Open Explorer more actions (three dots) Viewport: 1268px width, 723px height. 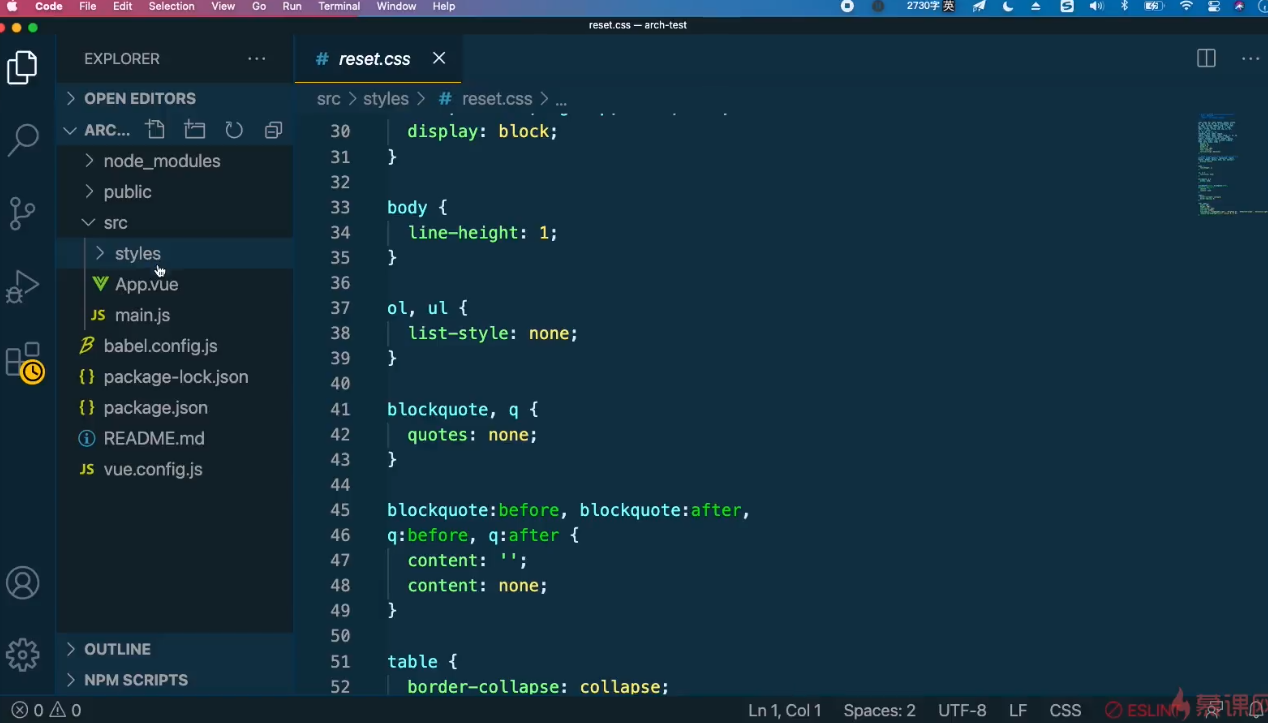(x=257, y=59)
